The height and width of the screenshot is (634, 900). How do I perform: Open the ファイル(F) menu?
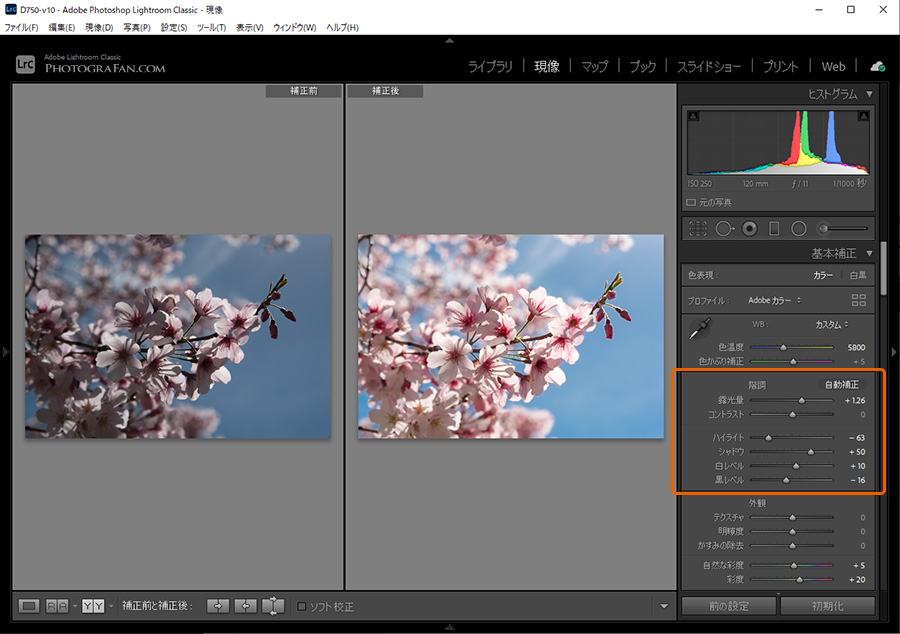21,28
